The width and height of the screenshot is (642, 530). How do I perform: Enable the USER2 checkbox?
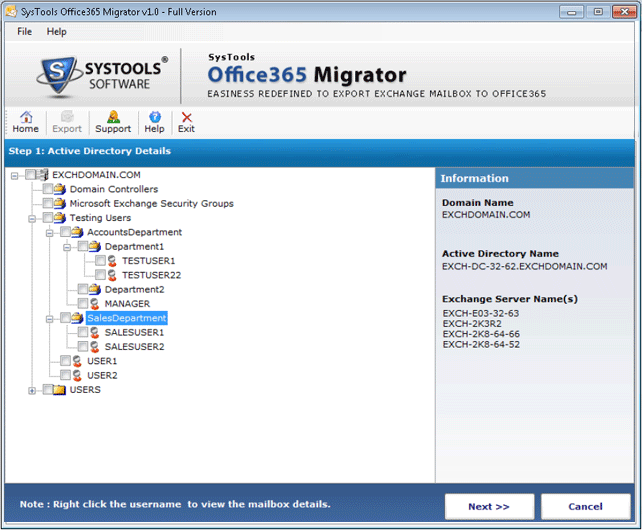(65, 376)
